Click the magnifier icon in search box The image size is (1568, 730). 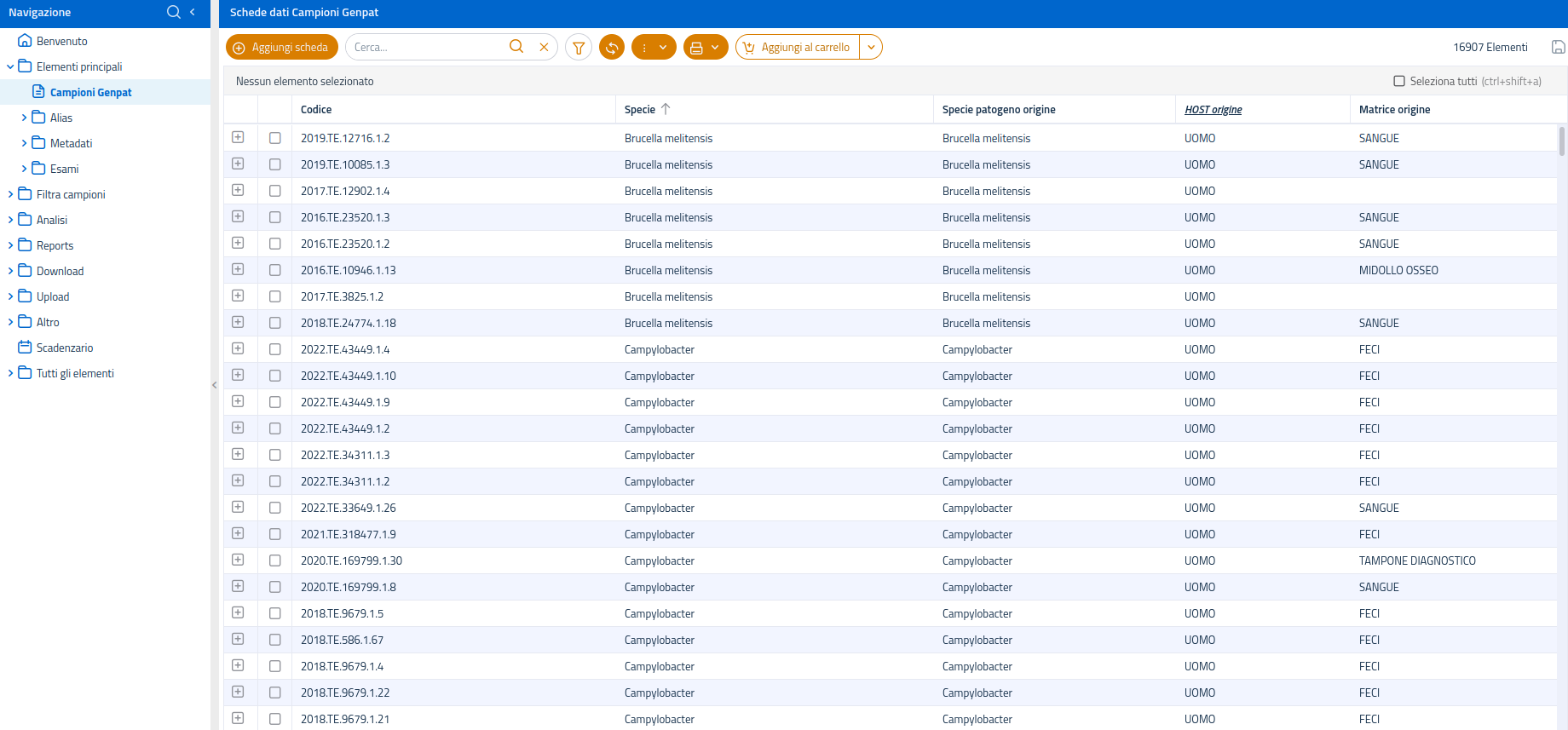tap(516, 47)
